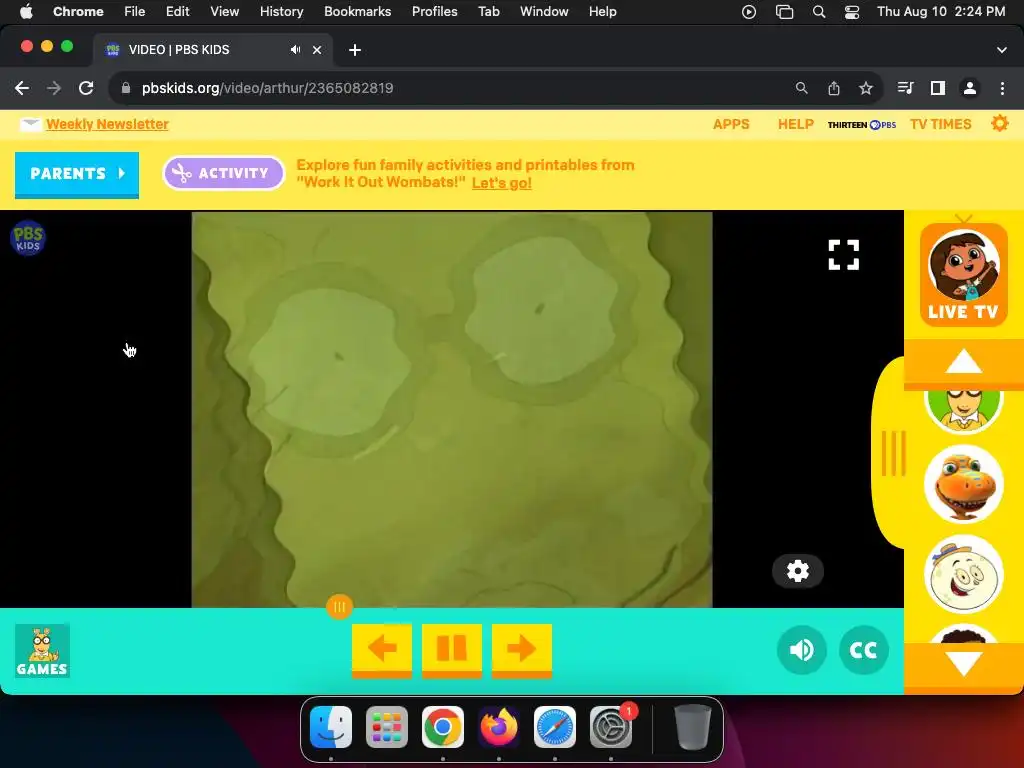Viewport: 1024px width, 768px height.
Task: Expand the tab search chevron
Action: [x=1002, y=50]
